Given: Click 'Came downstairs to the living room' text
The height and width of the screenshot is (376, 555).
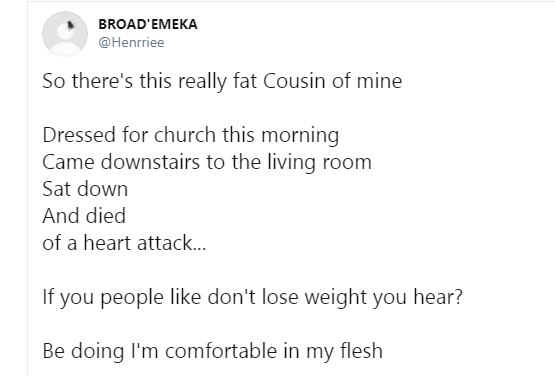Looking at the screenshot, I should click(x=207, y=162).
